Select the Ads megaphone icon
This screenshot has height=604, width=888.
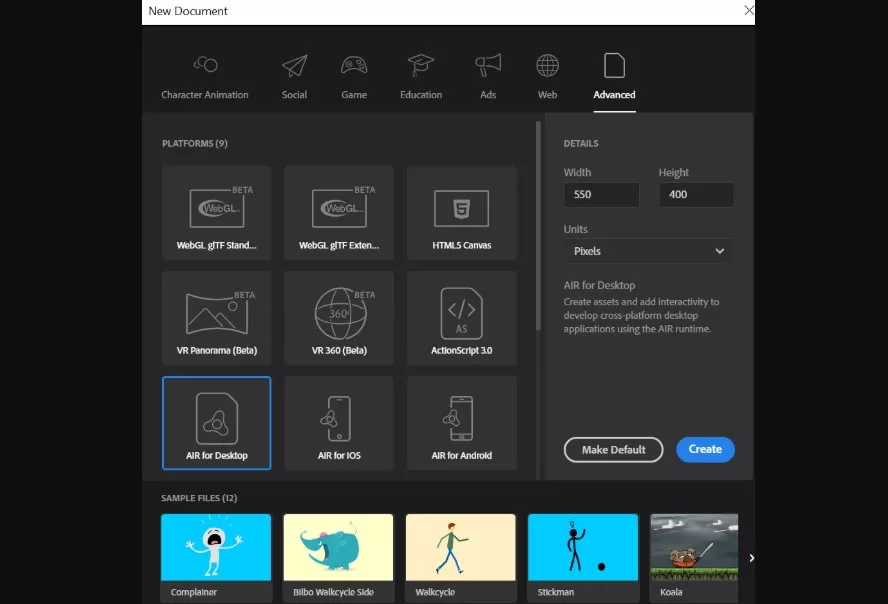pyautogui.click(x=488, y=65)
